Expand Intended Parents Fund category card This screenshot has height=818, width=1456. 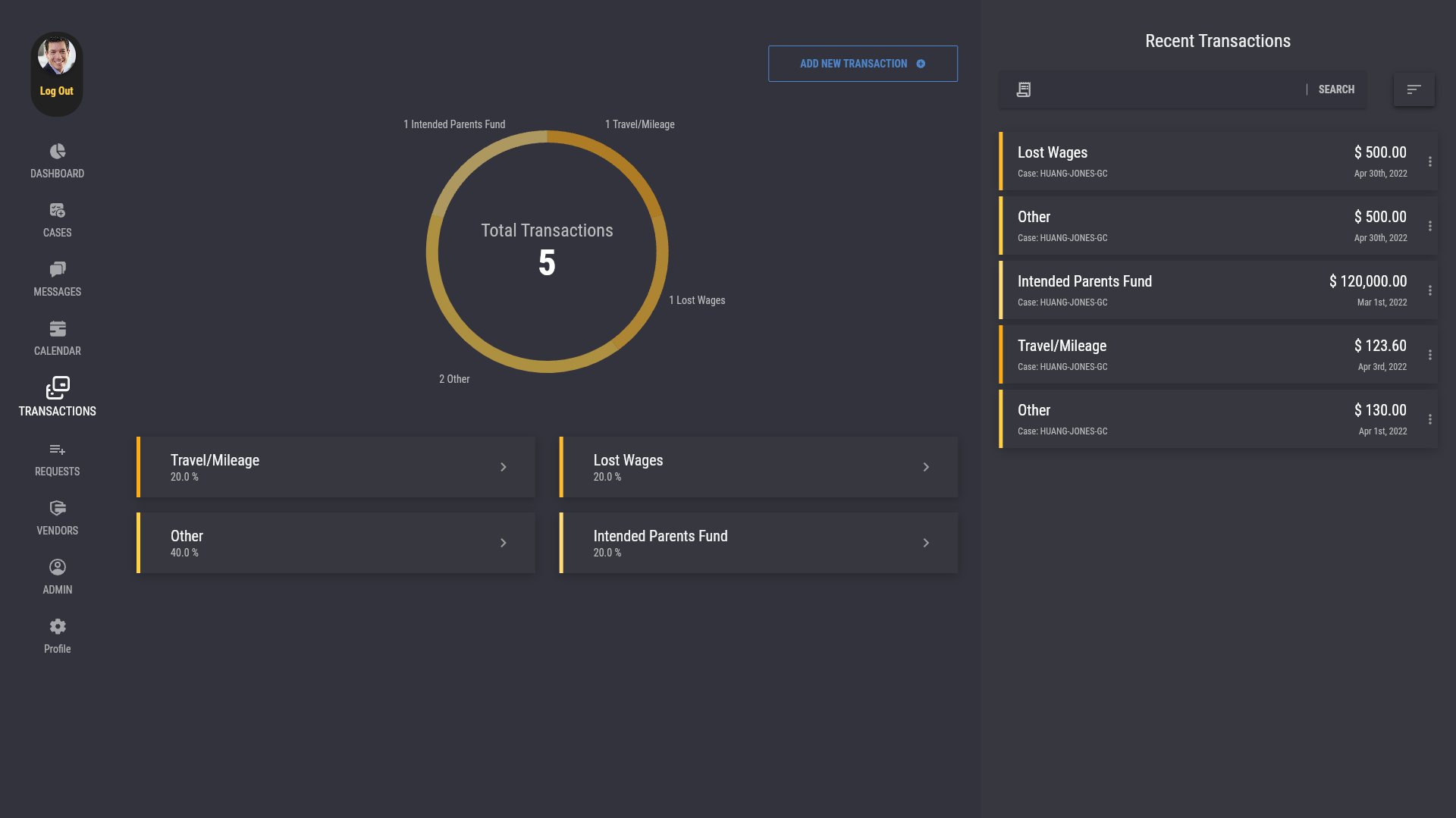pyautogui.click(x=758, y=543)
